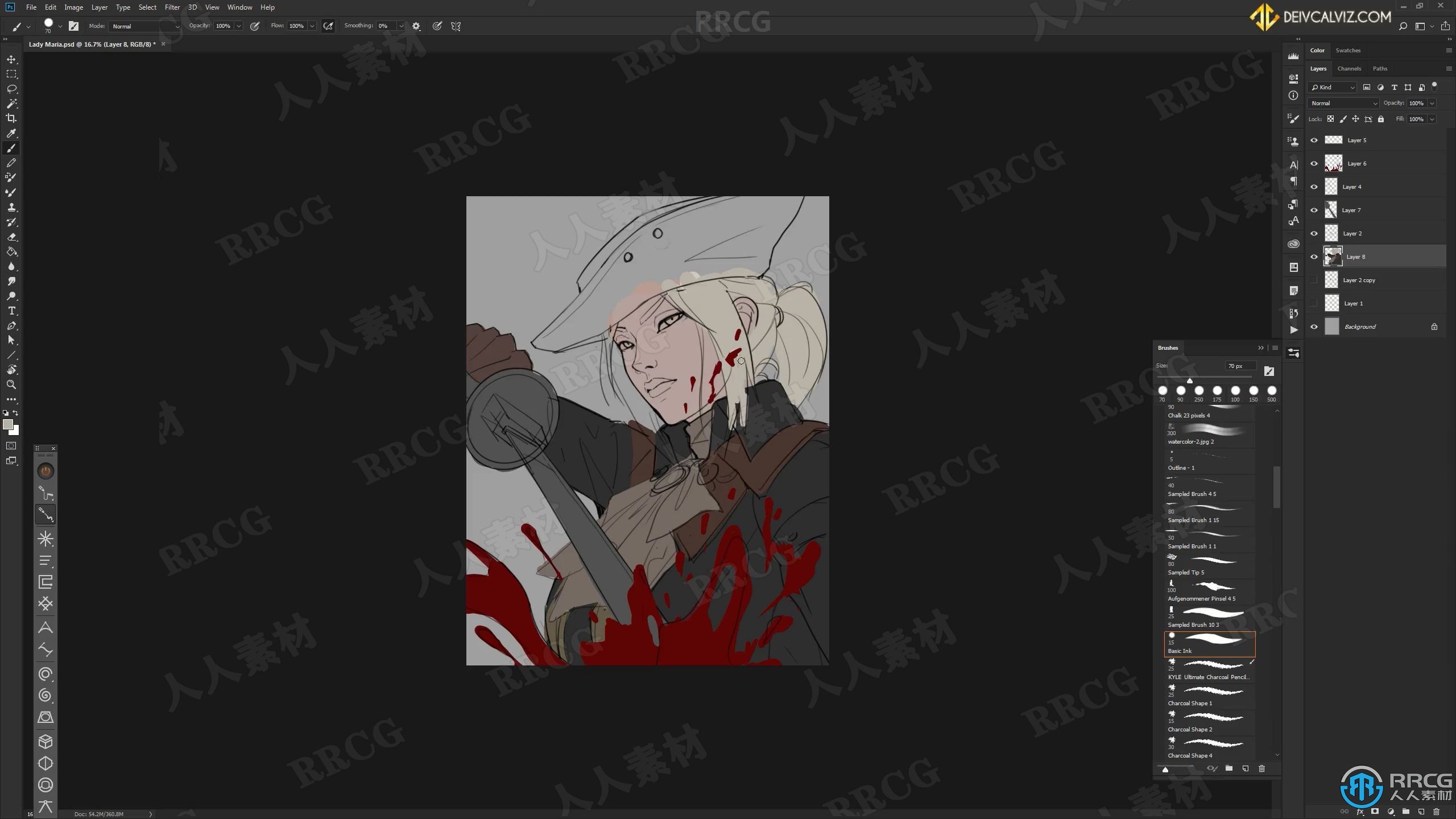Image resolution: width=1456 pixels, height=819 pixels.
Task: Click the foreground color swatch
Action: pos(8,424)
